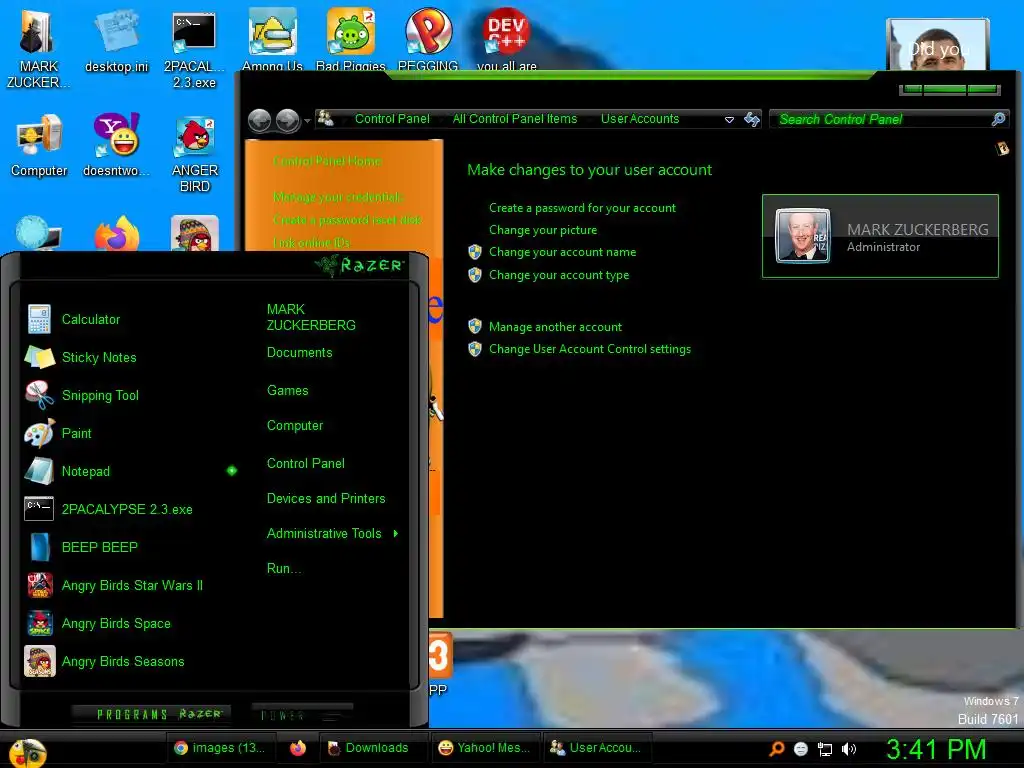1024x768 pixels.
Task: Open ANGER BIRD desktop shortcut
Action: [x=195, y=154]
